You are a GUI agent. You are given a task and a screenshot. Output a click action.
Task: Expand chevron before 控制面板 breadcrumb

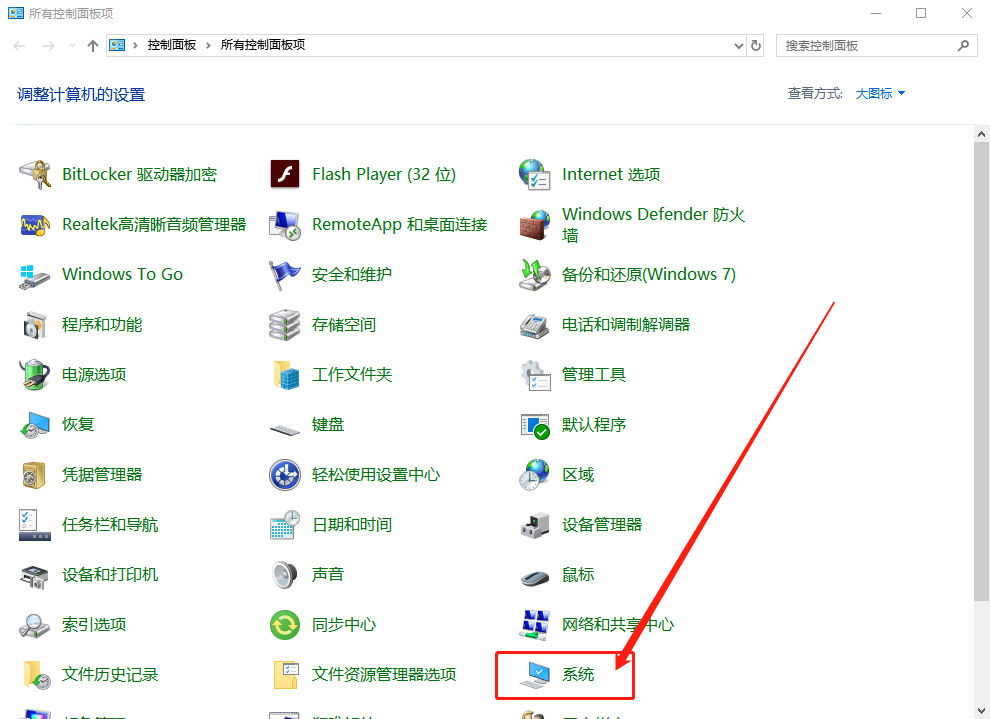pyautogui.click(x=135, y=45)
